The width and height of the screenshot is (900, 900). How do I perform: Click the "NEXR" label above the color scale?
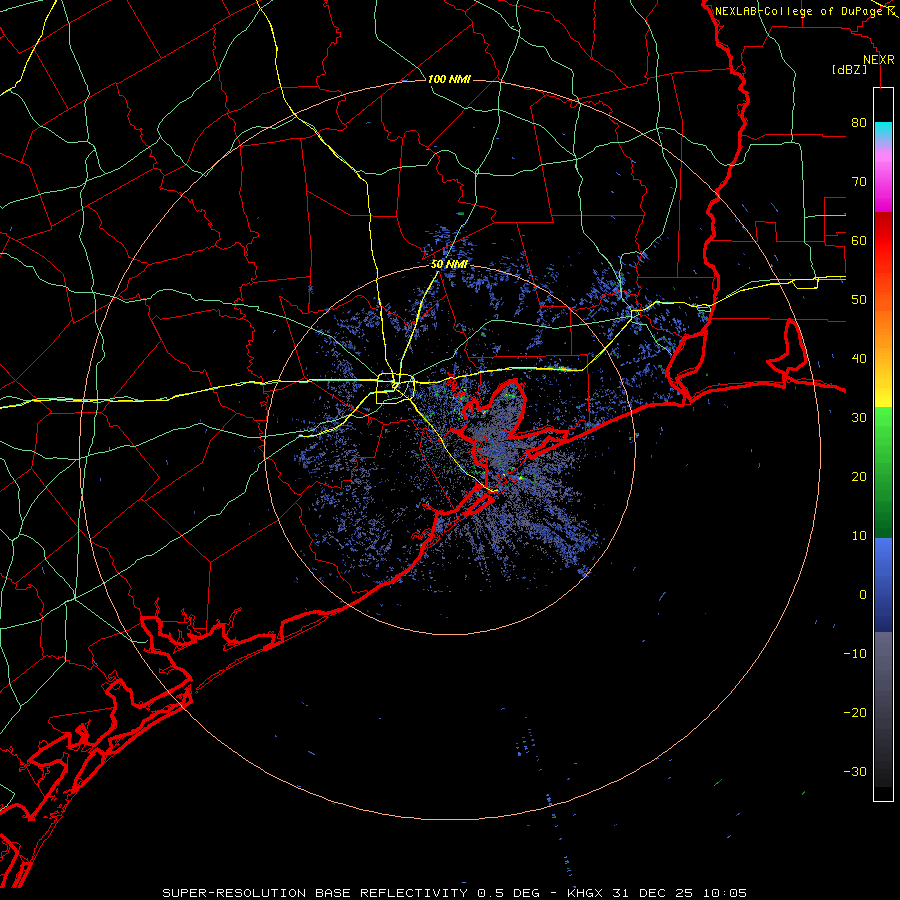pyautogui.click(x=879, y=60)
